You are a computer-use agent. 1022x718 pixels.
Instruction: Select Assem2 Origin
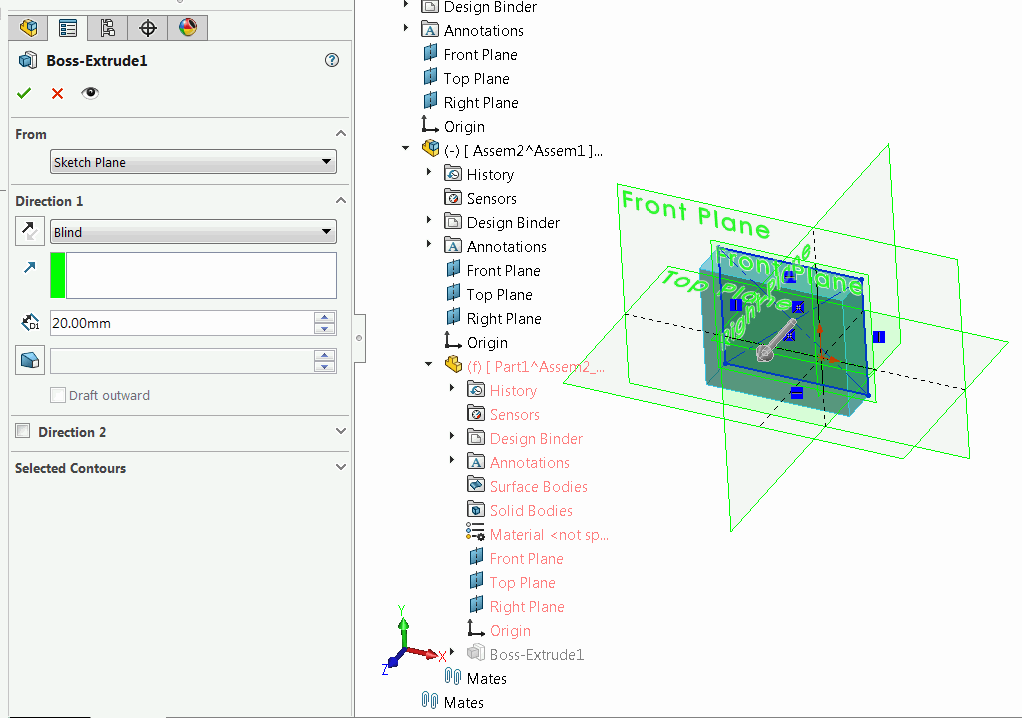487,343
